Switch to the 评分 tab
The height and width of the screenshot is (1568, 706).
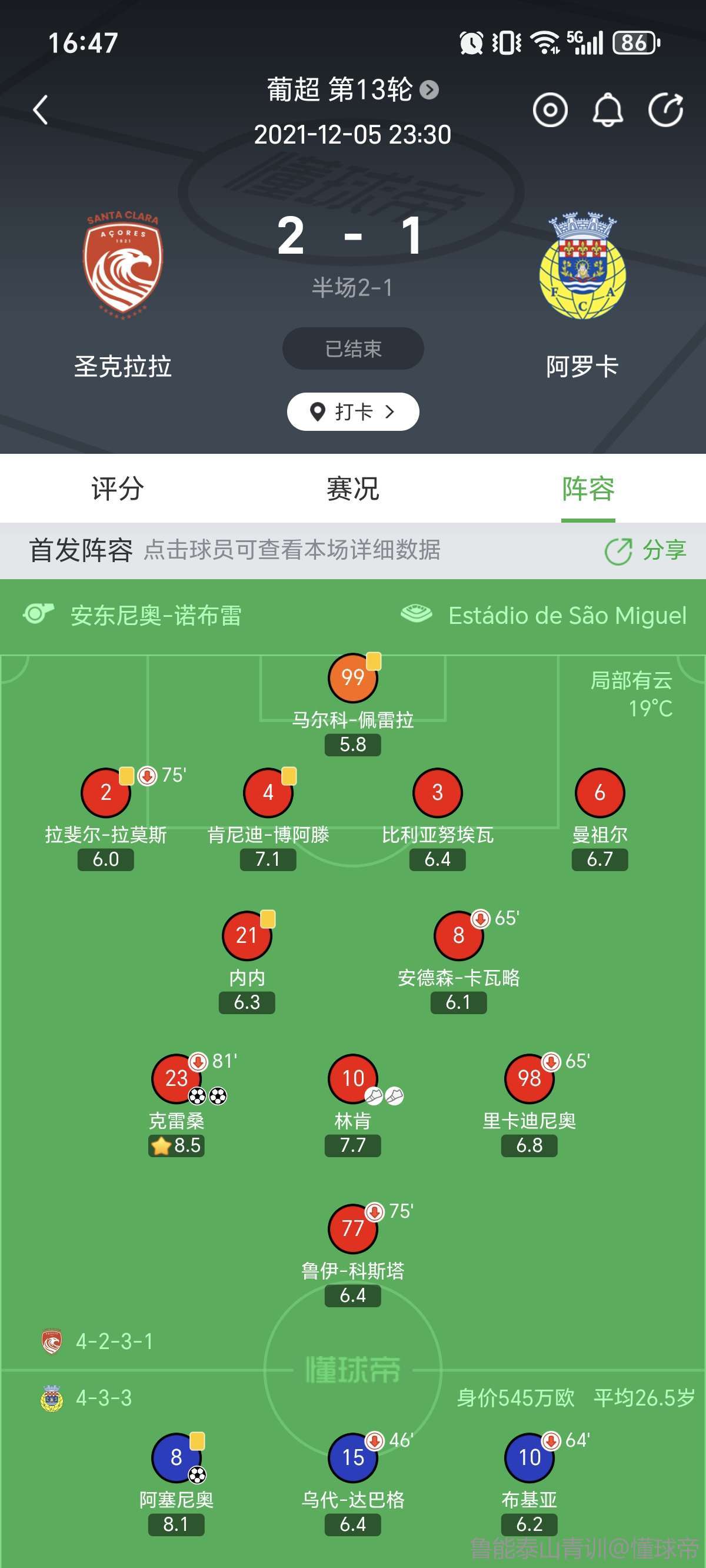(118, 488)
